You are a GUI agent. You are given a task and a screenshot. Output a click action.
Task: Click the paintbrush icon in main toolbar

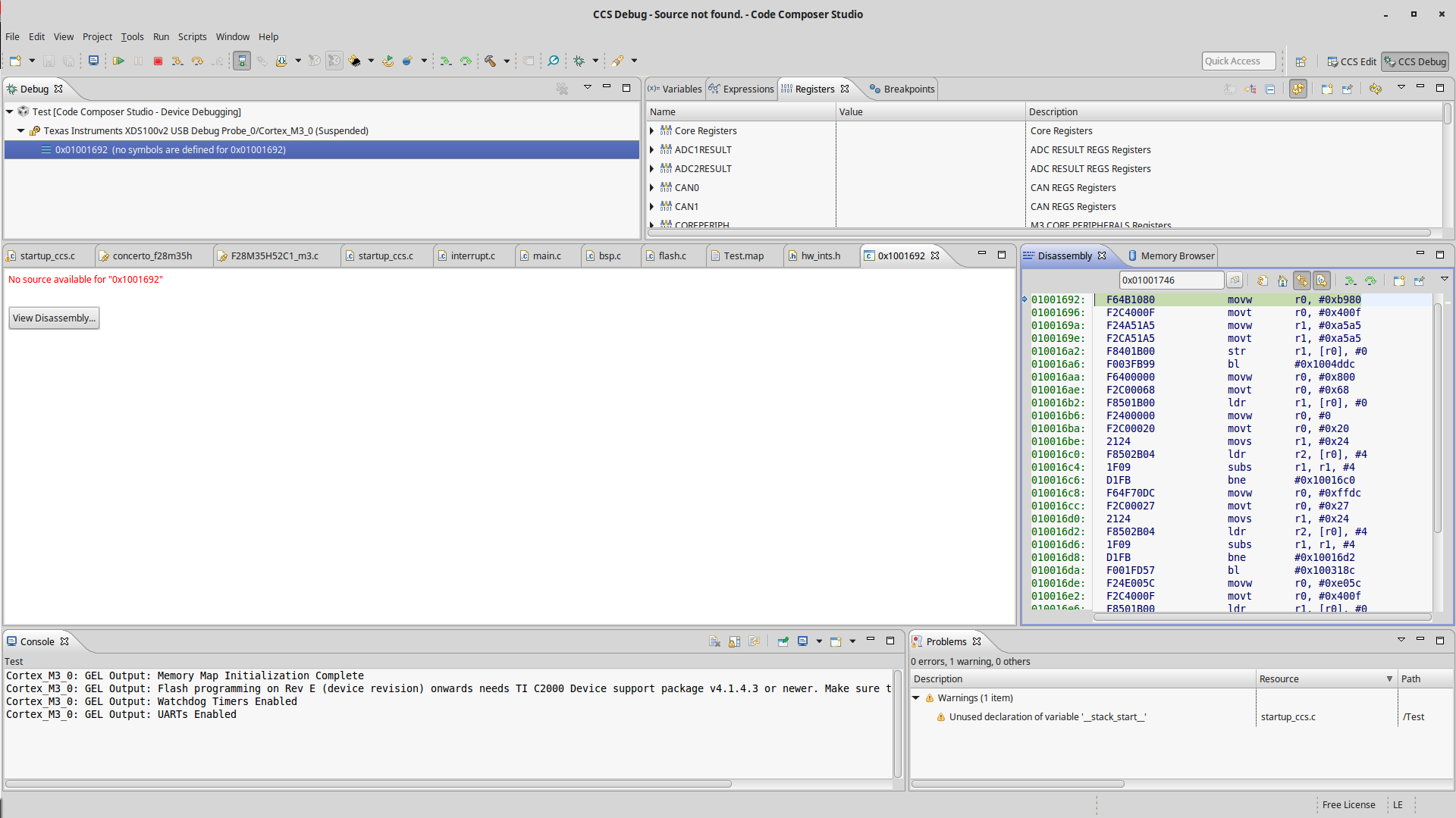[617, 61]
